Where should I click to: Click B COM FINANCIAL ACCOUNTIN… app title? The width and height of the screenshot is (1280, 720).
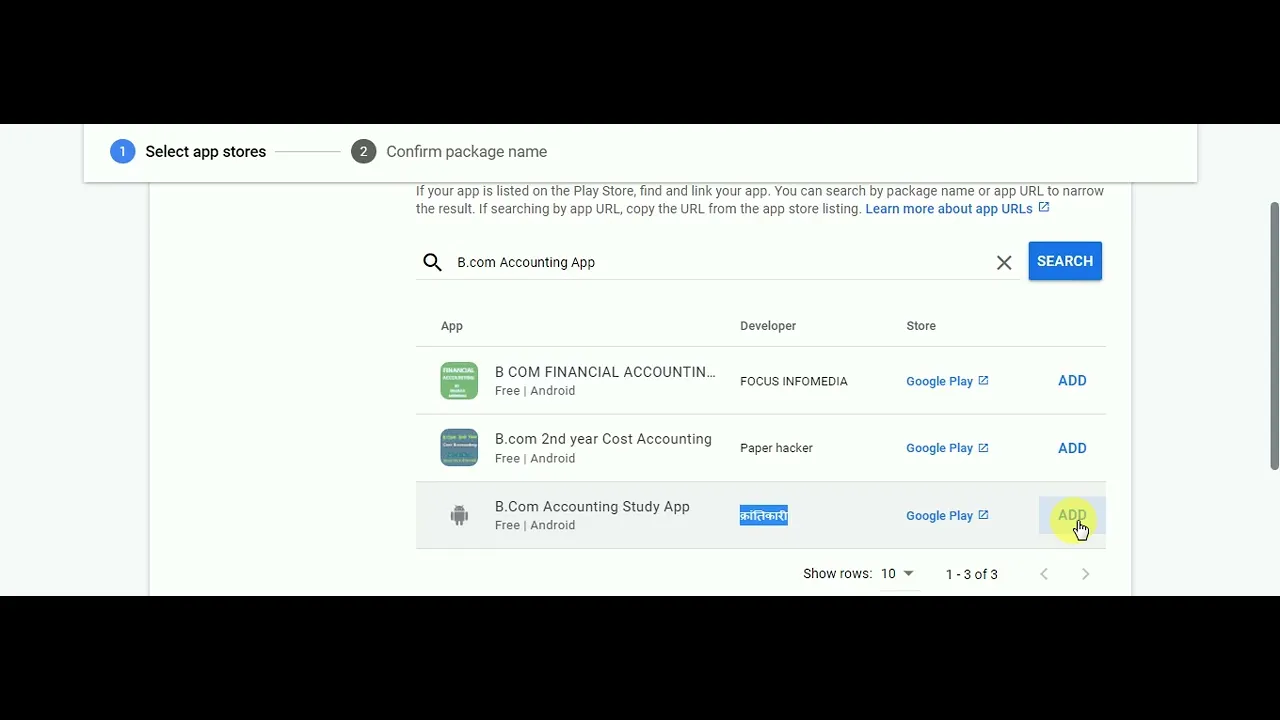605,372
